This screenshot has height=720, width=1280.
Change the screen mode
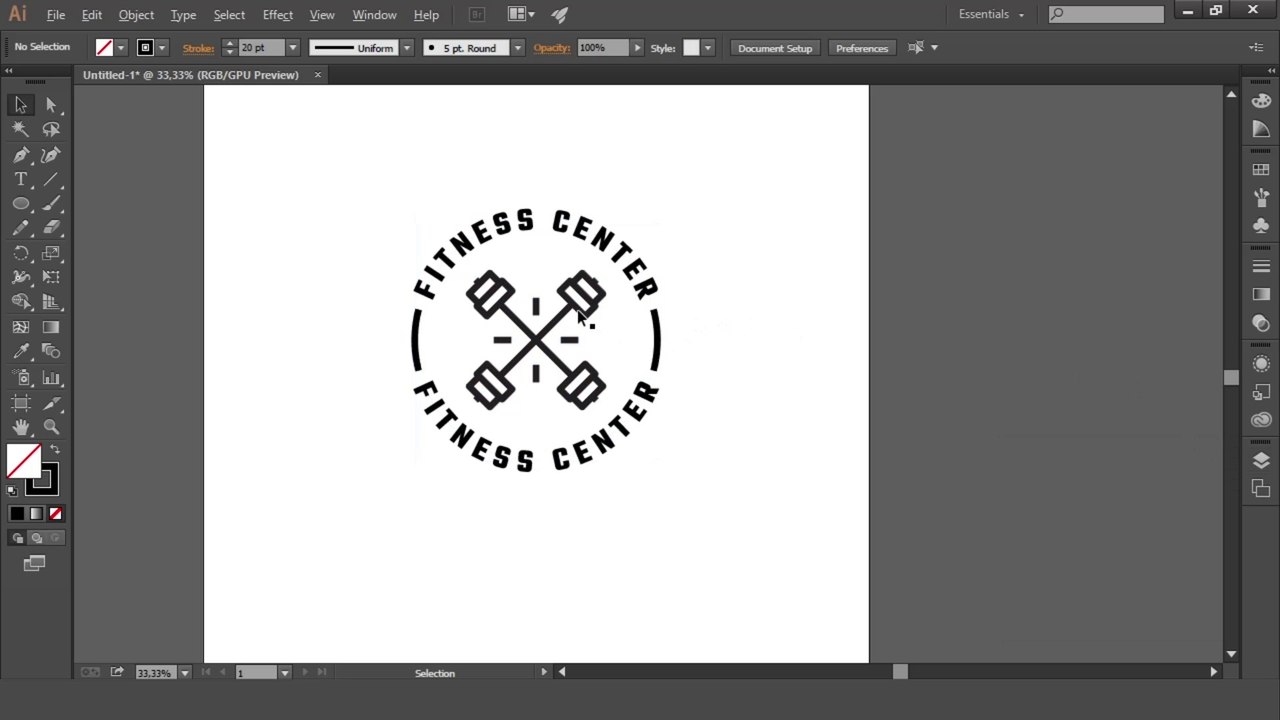[35, 564]
